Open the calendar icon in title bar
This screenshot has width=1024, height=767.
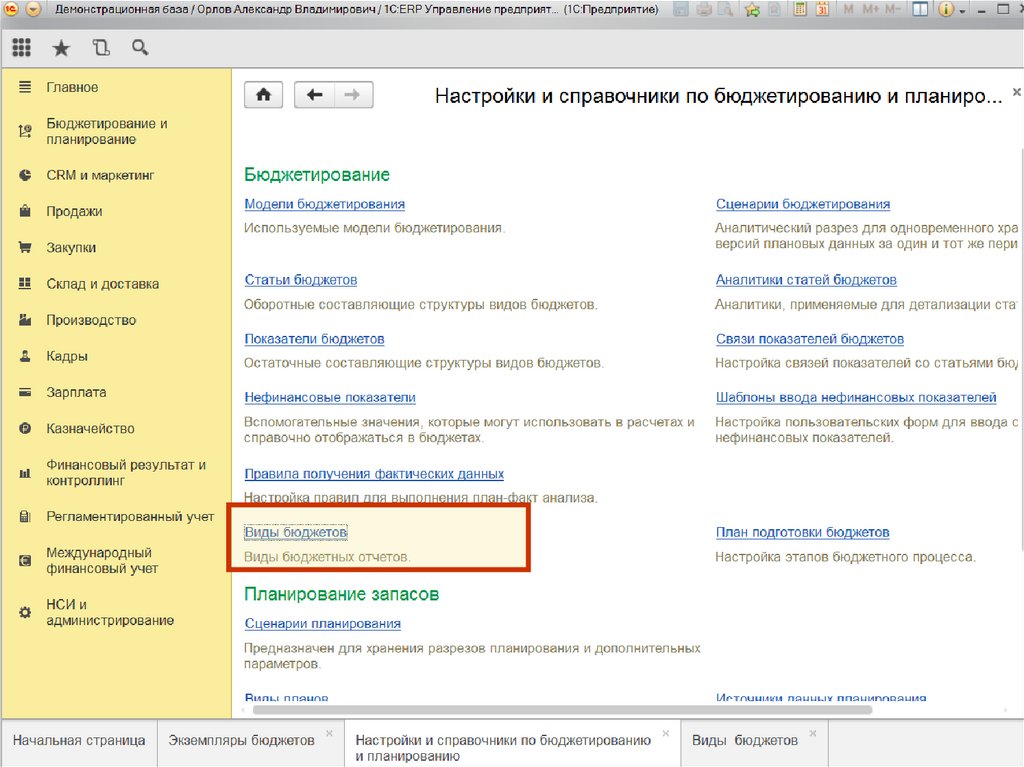tap(822, 9)
